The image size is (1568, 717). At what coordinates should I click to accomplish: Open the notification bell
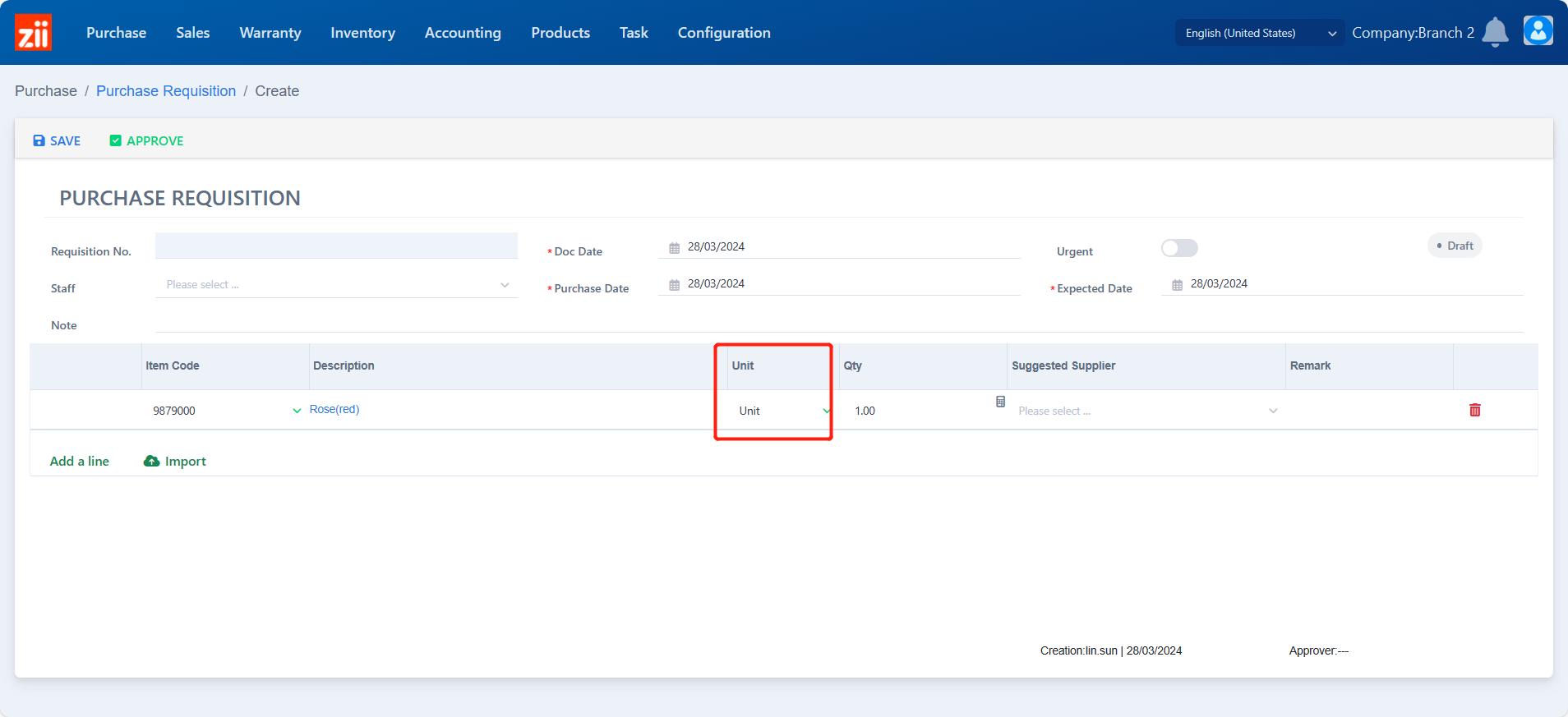pos(1495,32)
